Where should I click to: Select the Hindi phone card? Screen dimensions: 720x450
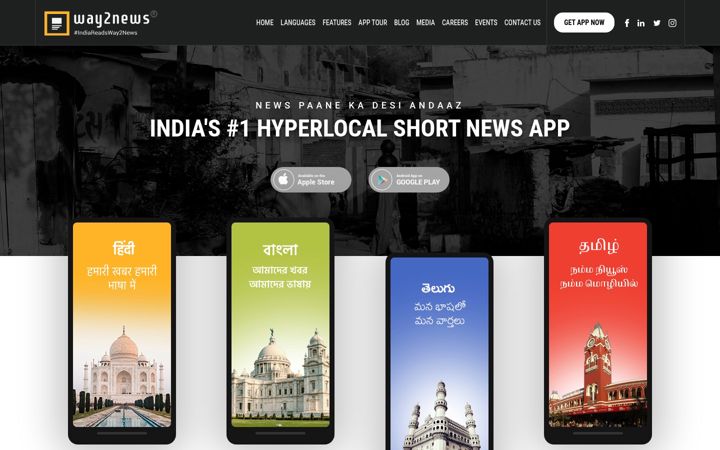[122, 331]
